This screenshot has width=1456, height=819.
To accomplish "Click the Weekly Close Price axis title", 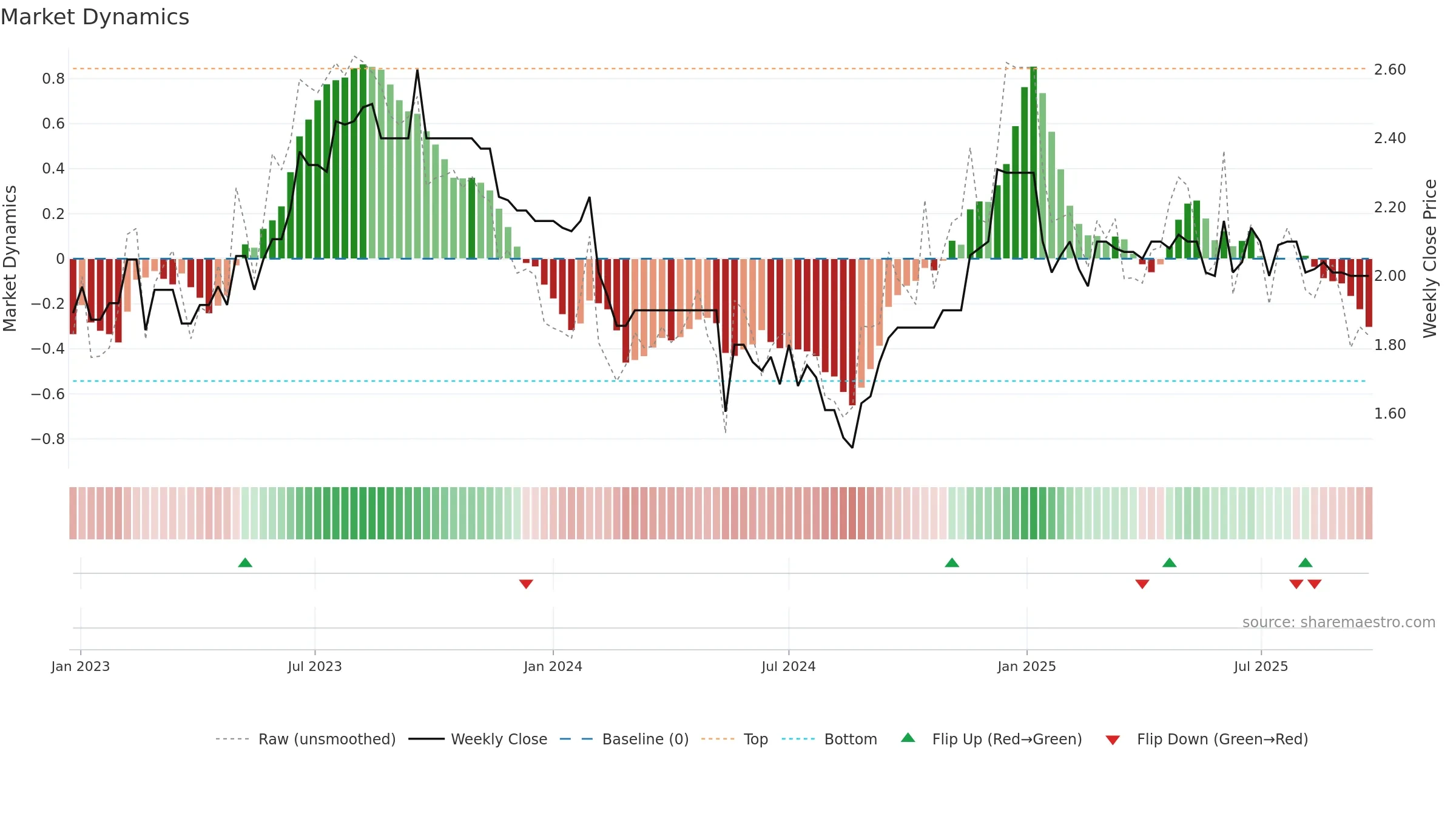I will 1430,258.
